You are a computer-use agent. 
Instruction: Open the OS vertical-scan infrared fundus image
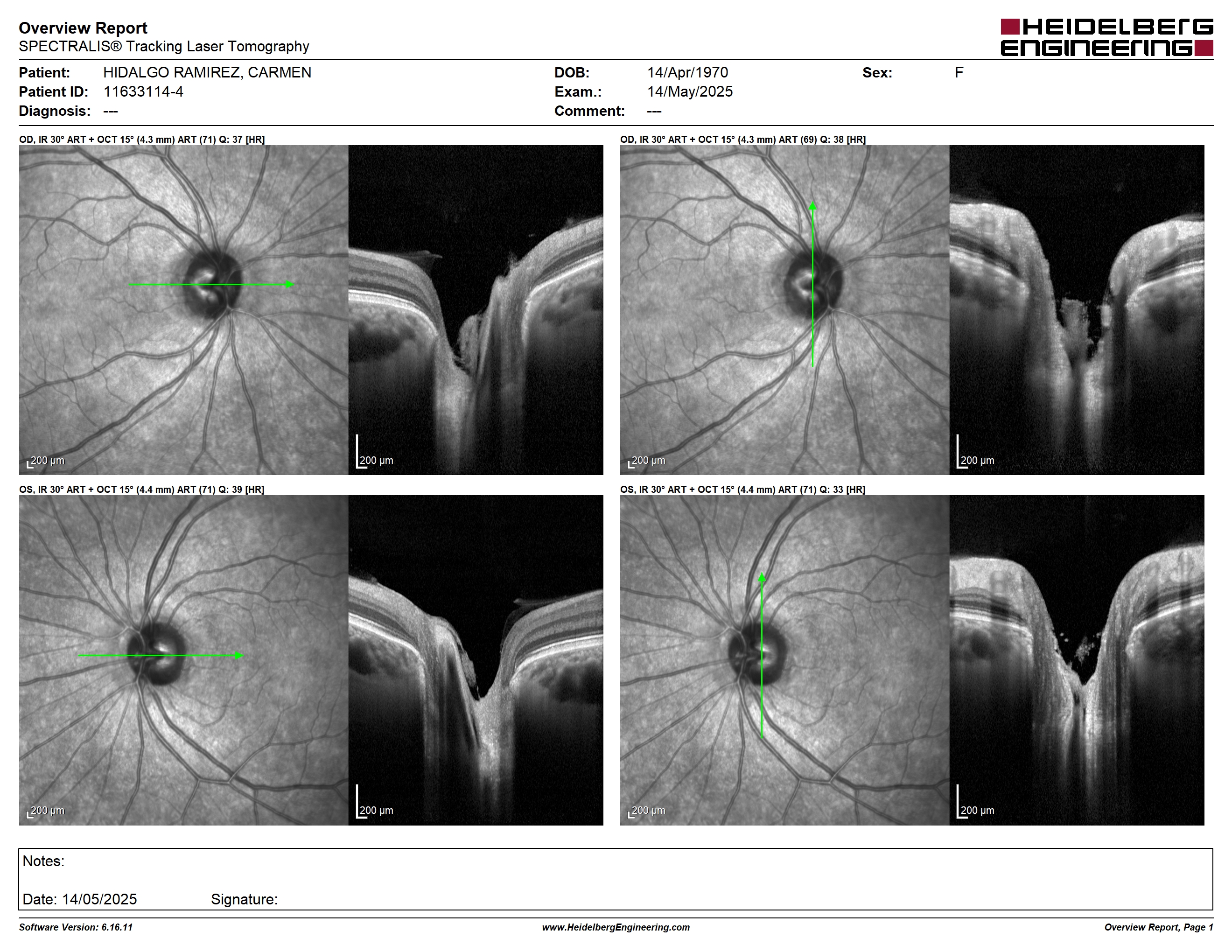pos(784,660)
